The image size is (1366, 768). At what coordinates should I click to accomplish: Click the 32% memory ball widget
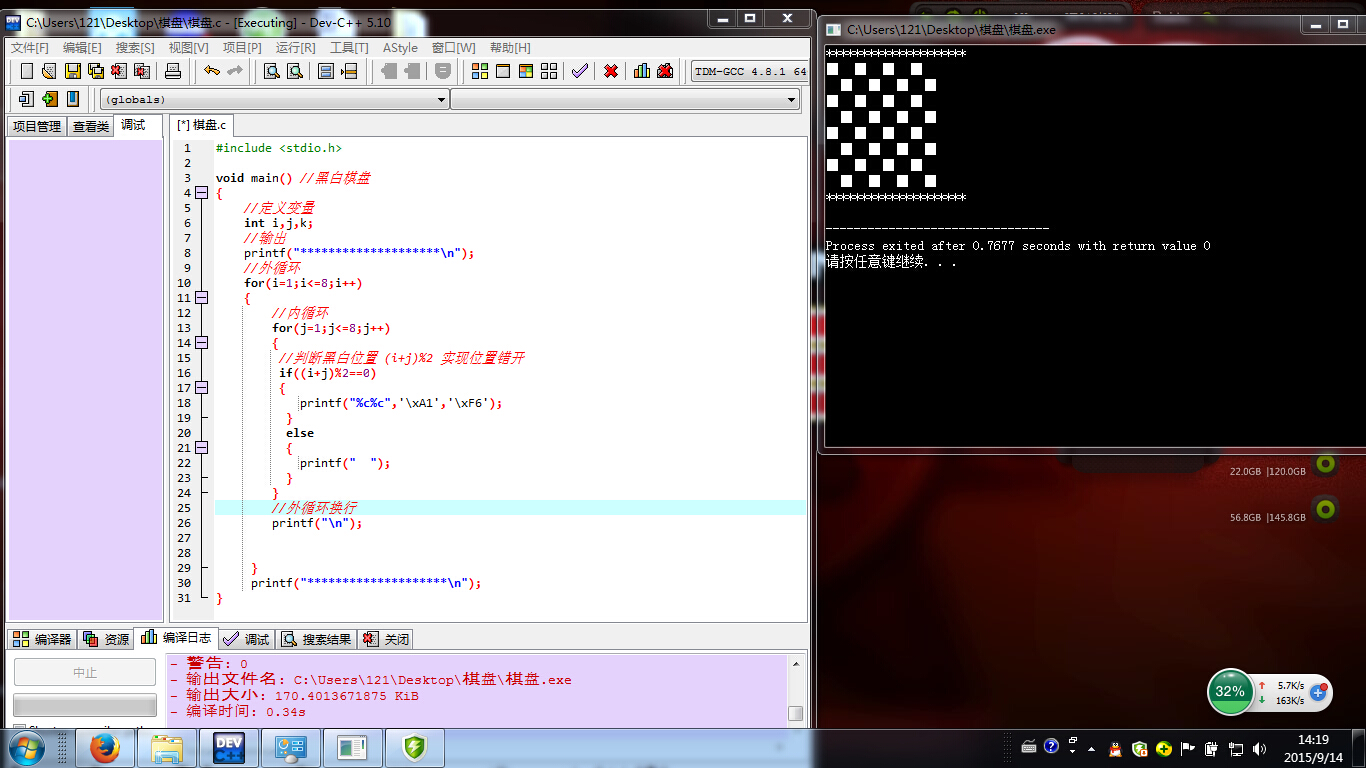(1230, 691)
